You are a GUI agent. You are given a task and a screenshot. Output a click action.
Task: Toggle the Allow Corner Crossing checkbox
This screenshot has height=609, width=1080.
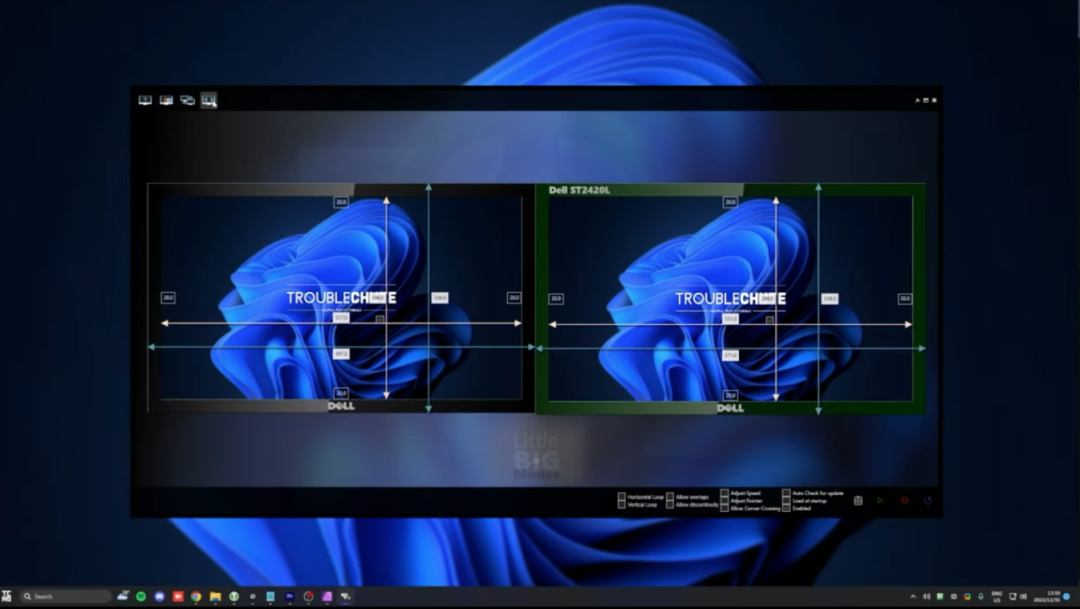[725, 508]
